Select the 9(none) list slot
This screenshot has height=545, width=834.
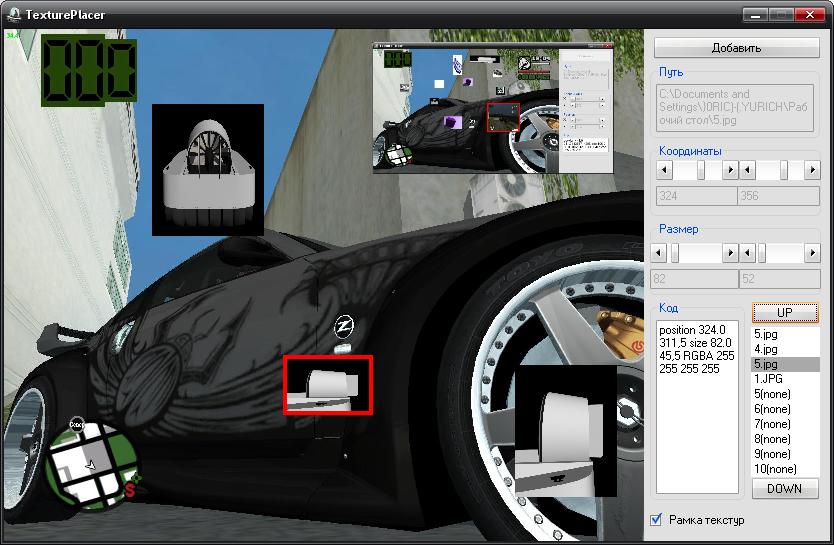click(x=785, y=454)
